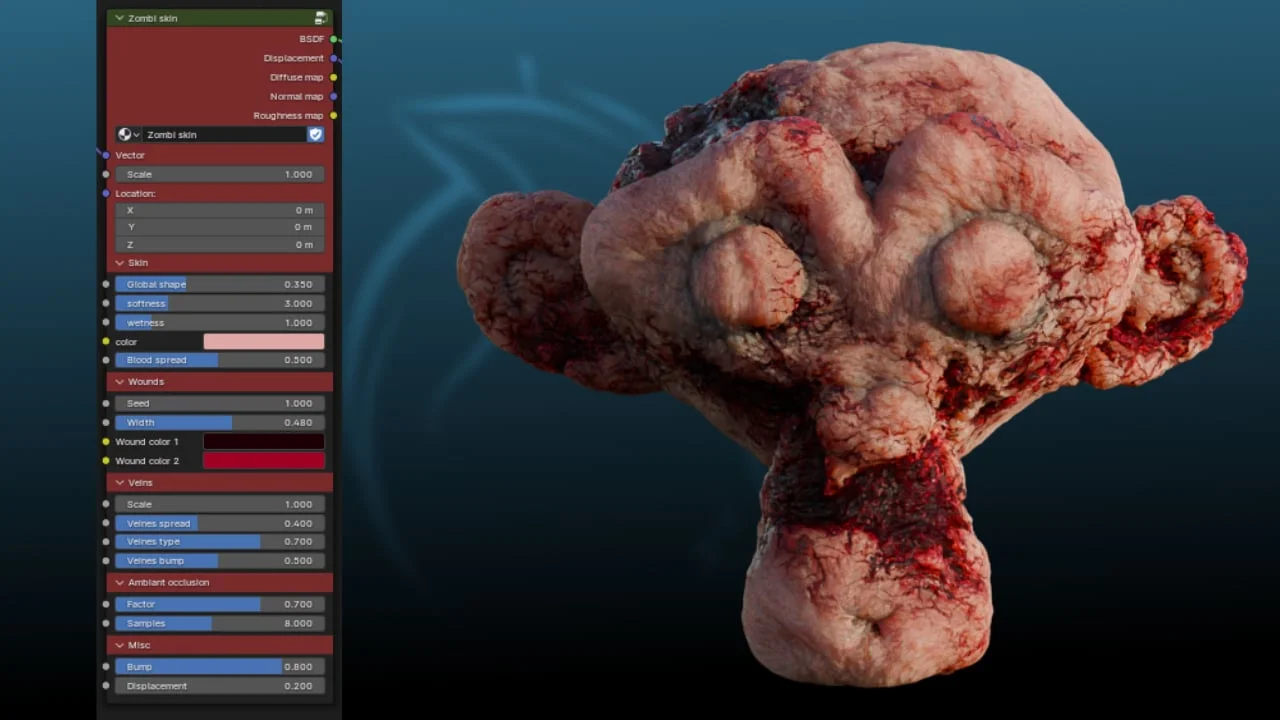Click the Normal map output socket
This screenshot has width=1280, height=720.
[333, 96]
